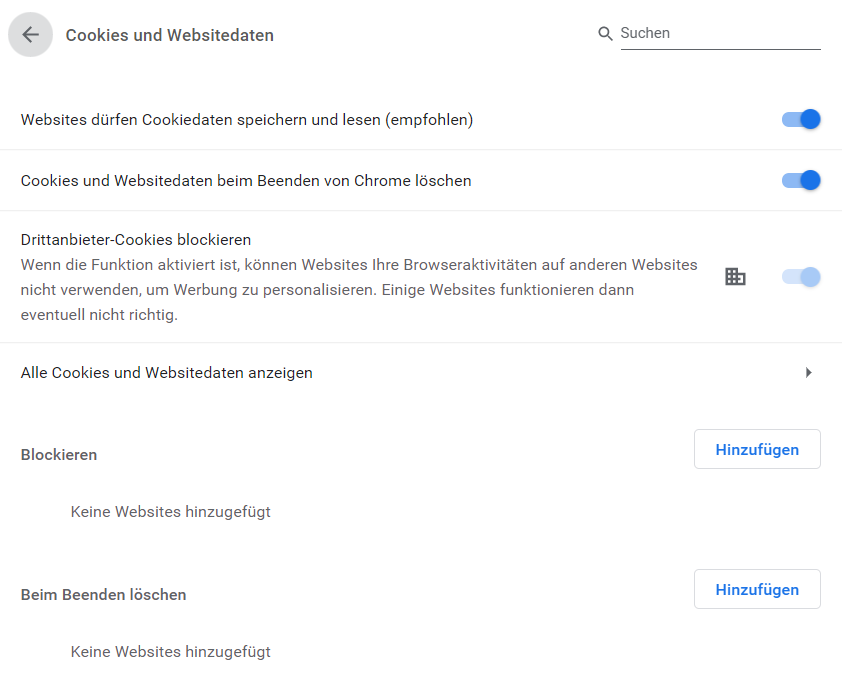The image size is (842, 673).
Task: Click the Drittanbieter-Cookies blockieren heading
Action: coord(136,240)
